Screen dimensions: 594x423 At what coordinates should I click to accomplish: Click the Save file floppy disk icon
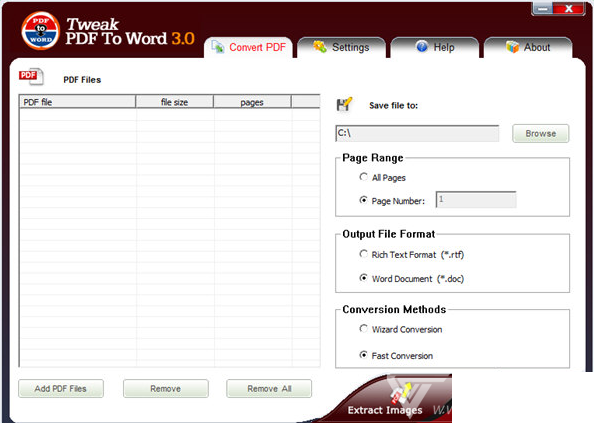344,104
